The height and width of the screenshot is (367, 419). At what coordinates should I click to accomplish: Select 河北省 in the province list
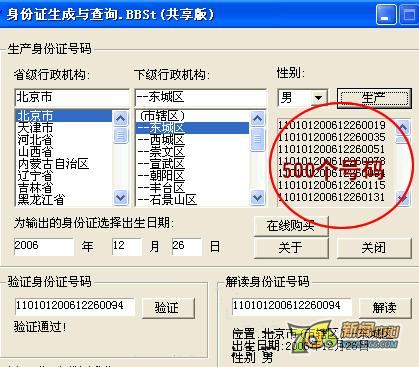[64, 140]
